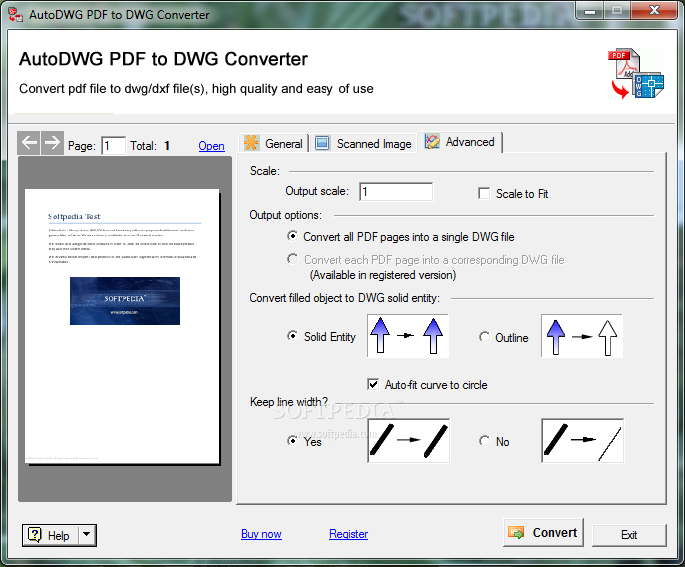Image resolution: width=685 pixels, height=567 pixels.
Task: Click the Buy now link
Action: point(261,534)
